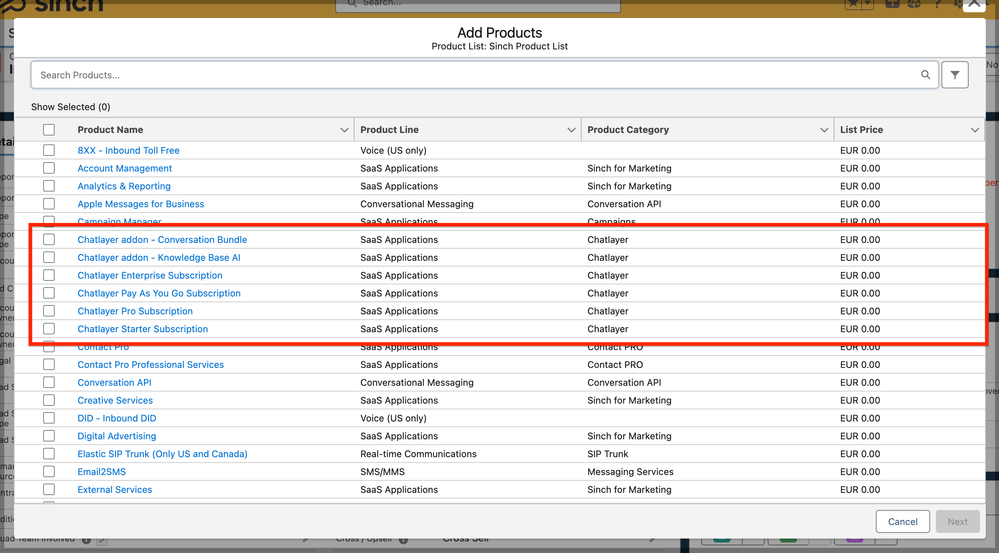
Task: Click 'Messaging Services' category cell
Action: (x=630, y=471)
